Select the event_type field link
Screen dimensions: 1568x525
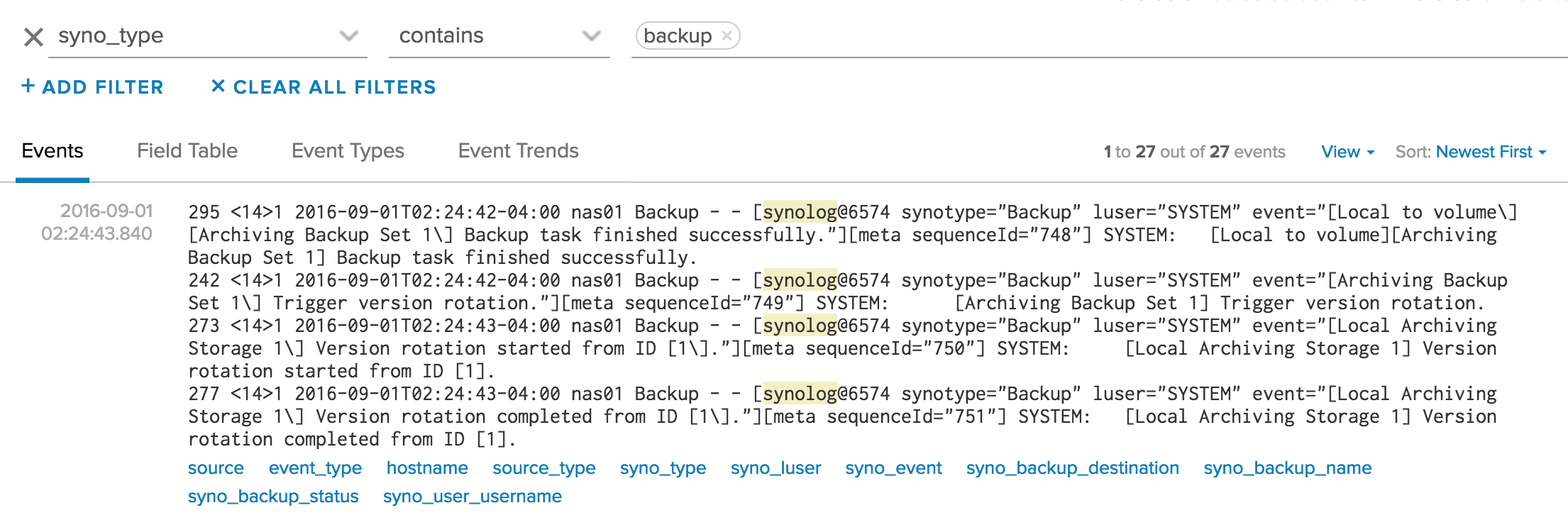coord(315,468)
